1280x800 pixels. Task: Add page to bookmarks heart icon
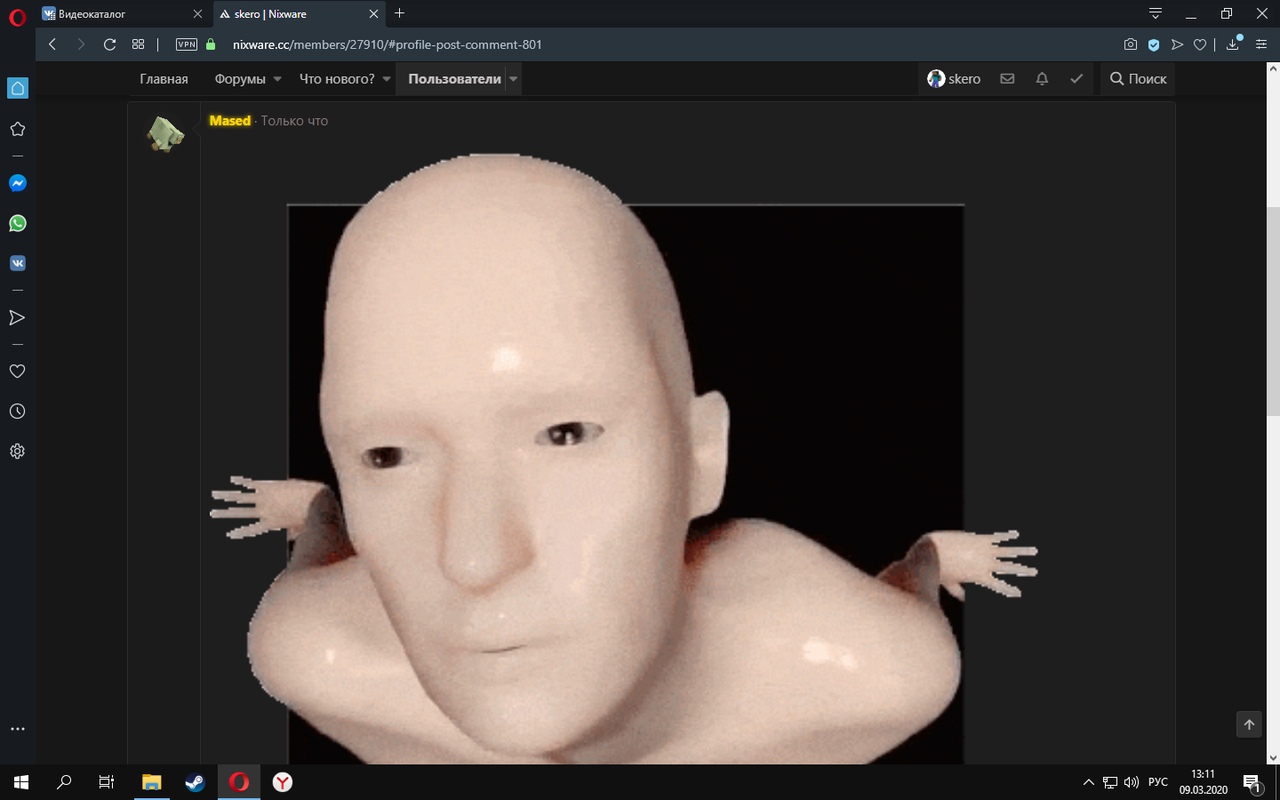click(1200, 45)
